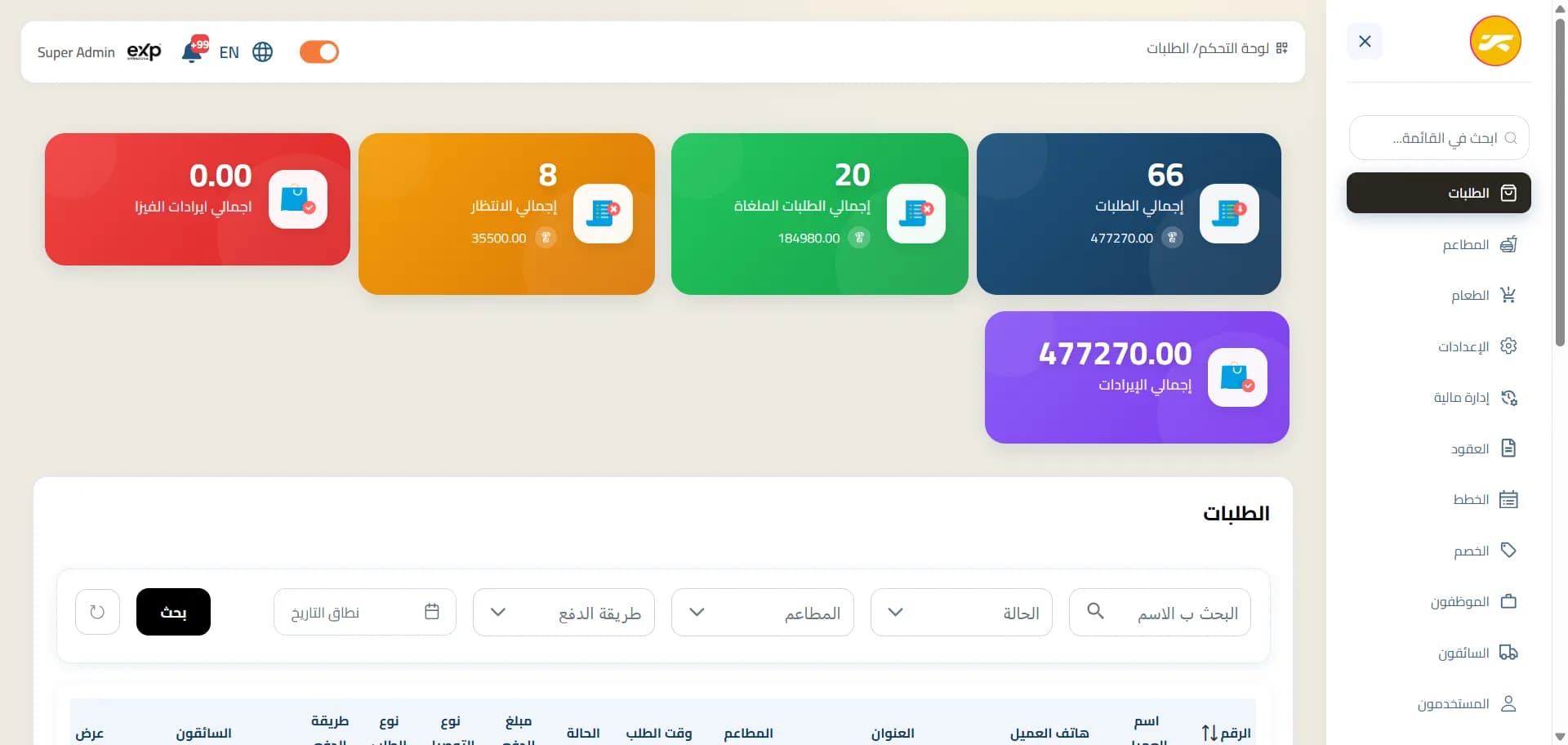The image size is (1568, 745).
Task: Click the العنوان column header
Action: coord(893,733)
